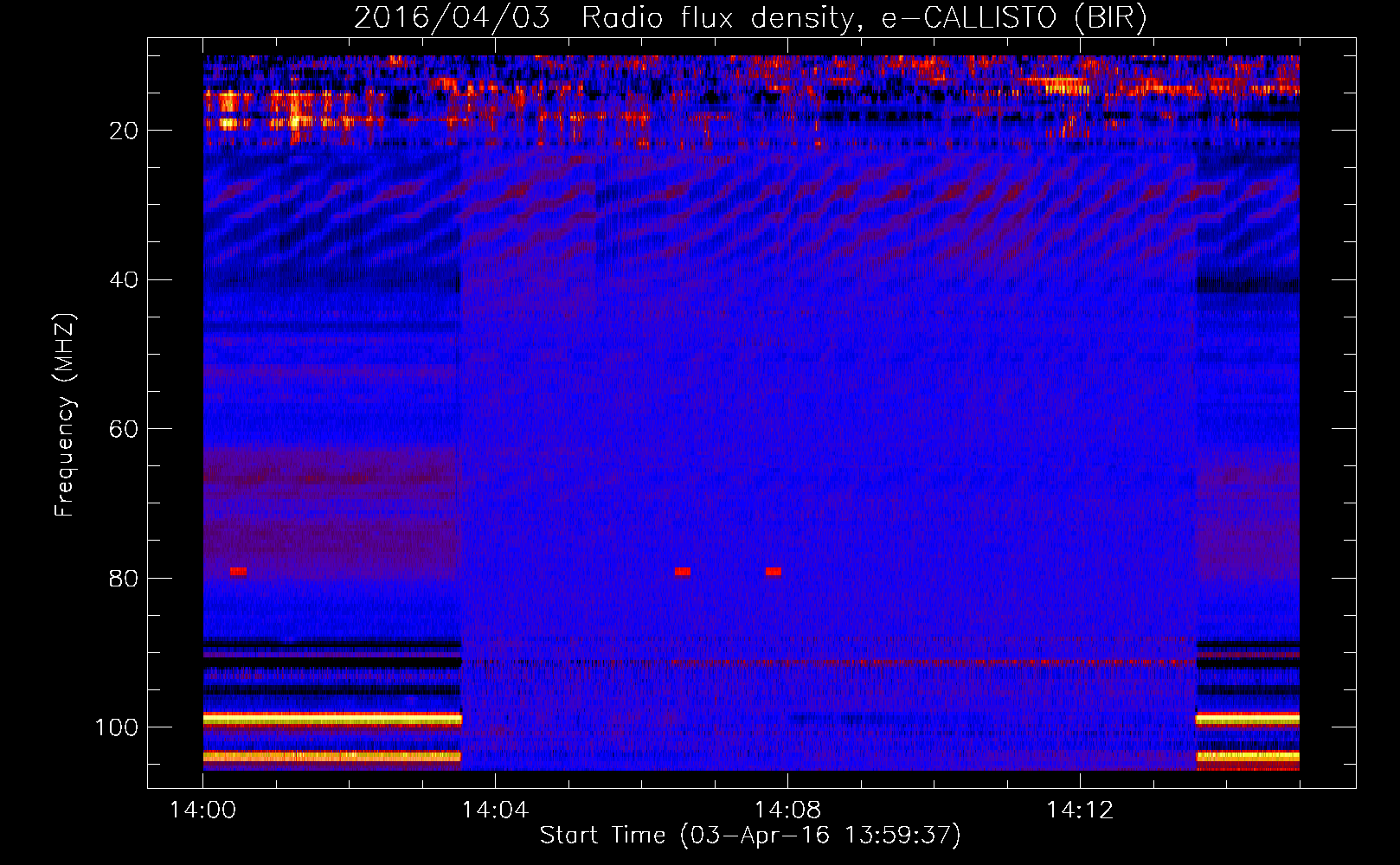Click the 14:12 time axis label
Image resolution: width=1400 pixels, height=865 pixels.
[1080, 811]
